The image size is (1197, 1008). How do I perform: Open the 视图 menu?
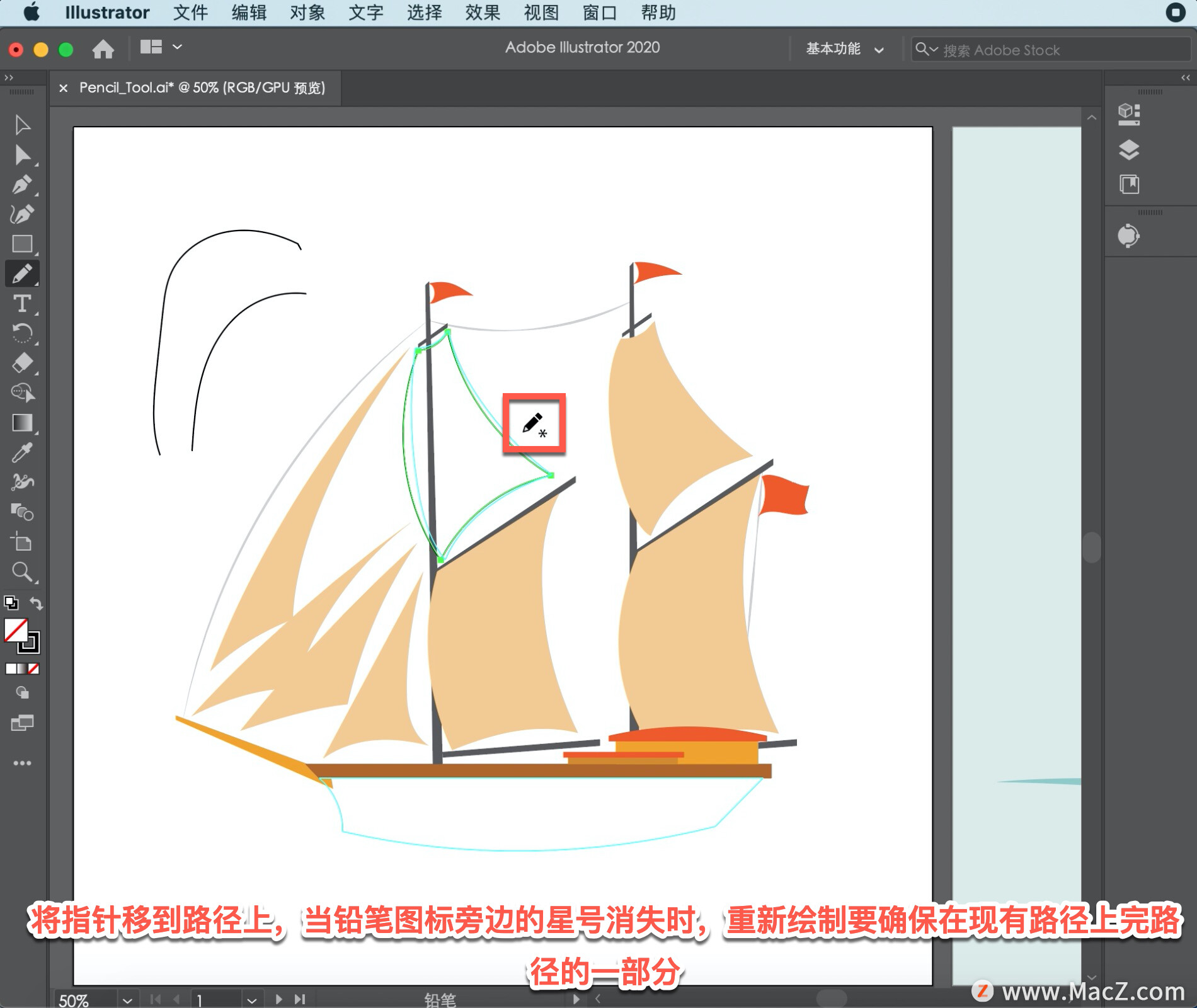[x=541, y=13]
